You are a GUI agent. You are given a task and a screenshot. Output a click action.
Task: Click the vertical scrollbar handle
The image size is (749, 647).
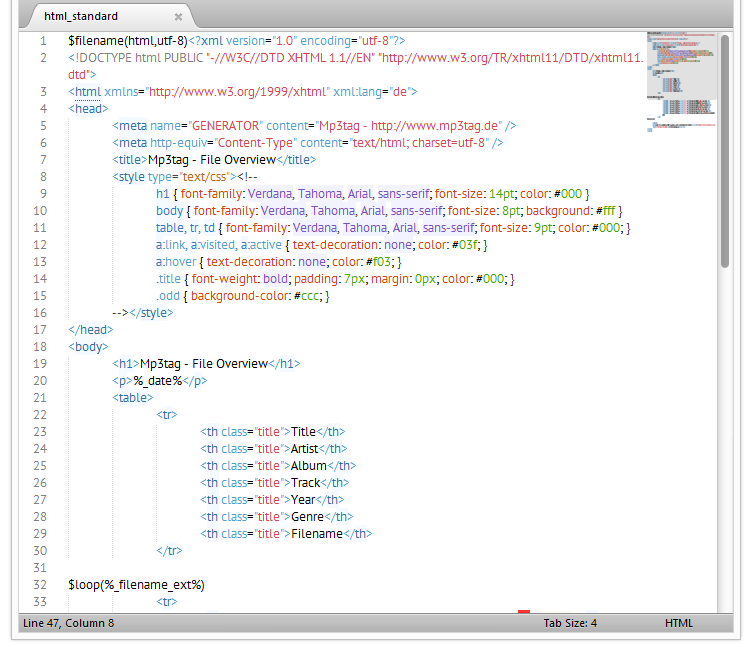(x=725, y=150)
